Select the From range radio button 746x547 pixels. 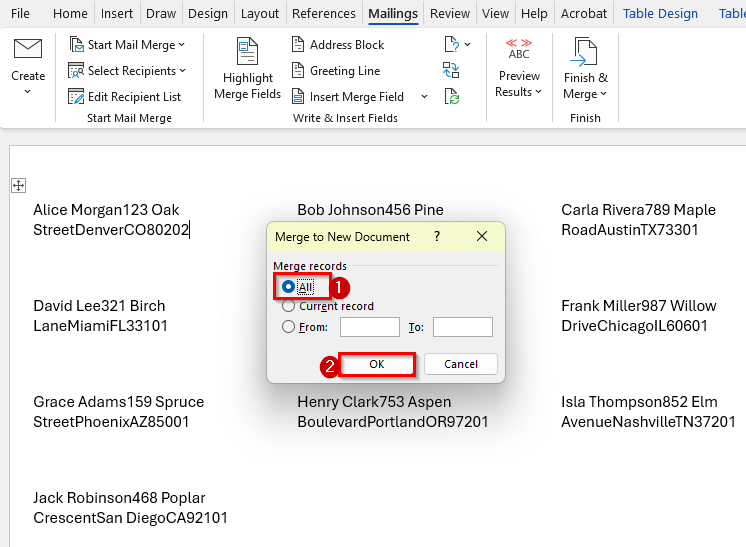pos(289,327)
